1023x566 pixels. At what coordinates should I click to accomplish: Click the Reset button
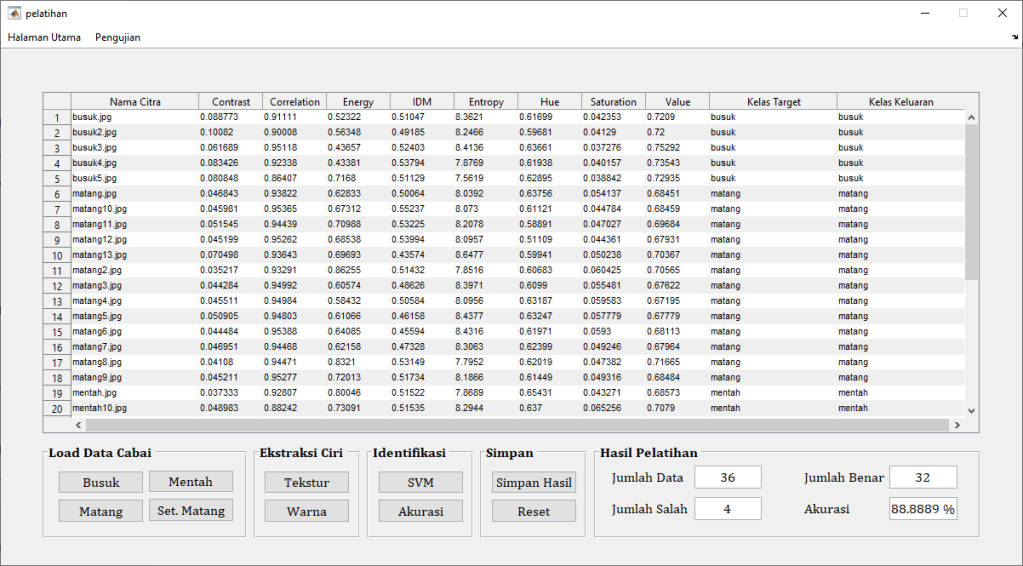[534, 511]
